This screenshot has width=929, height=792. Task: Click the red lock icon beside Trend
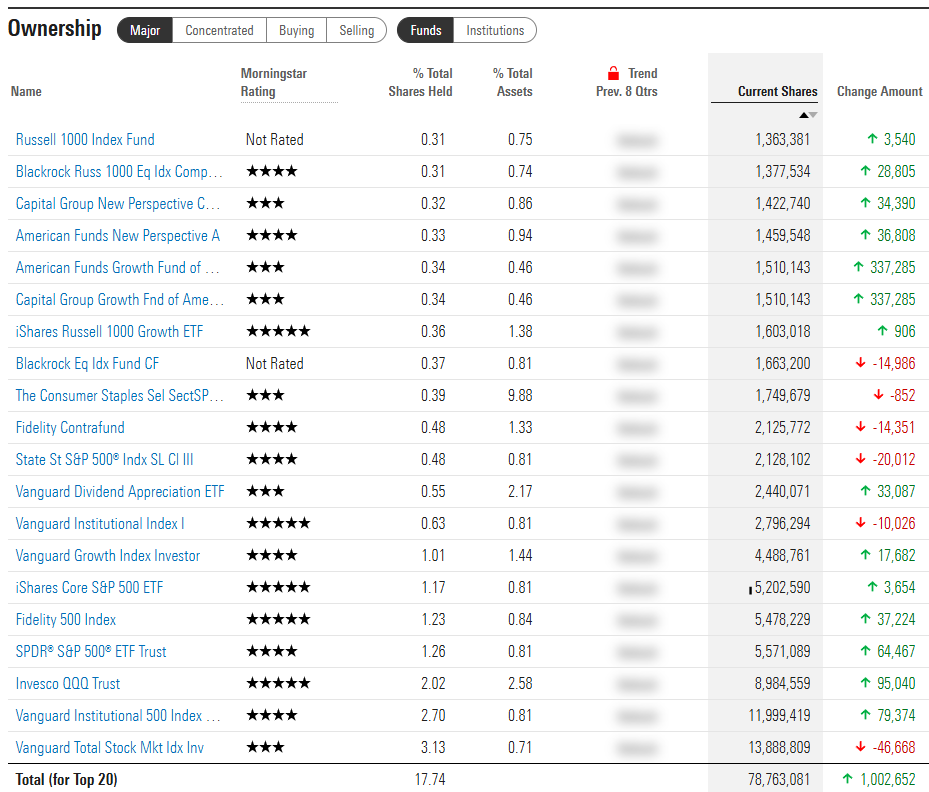tap(613, 73)
